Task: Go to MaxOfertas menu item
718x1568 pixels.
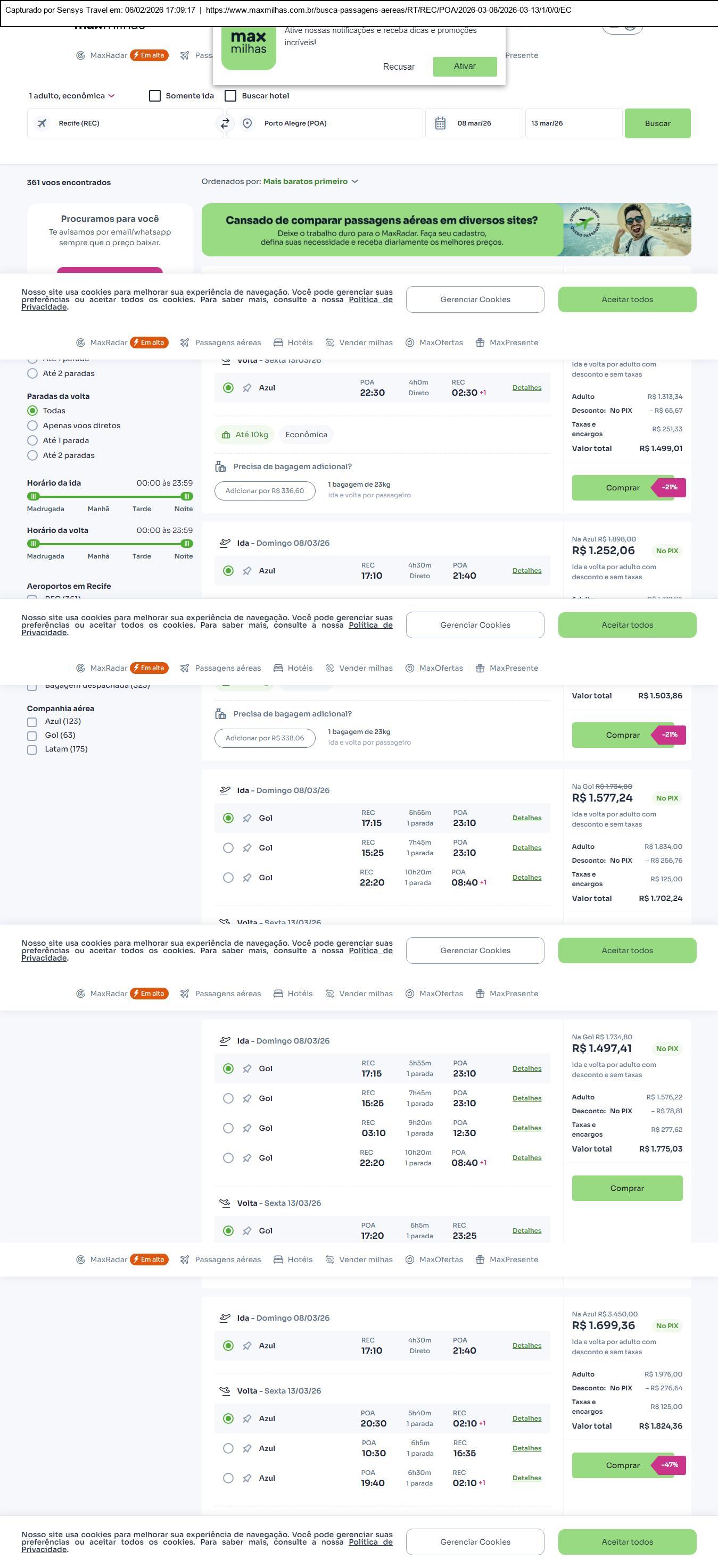Action: point(434,343)
